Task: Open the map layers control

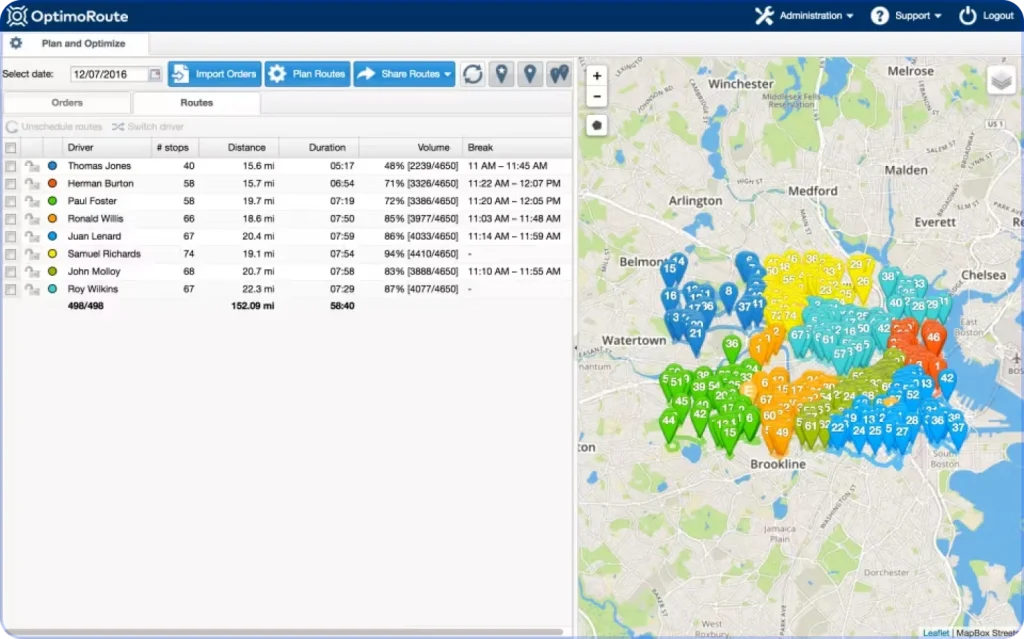Action: [x=1001, y=81]
